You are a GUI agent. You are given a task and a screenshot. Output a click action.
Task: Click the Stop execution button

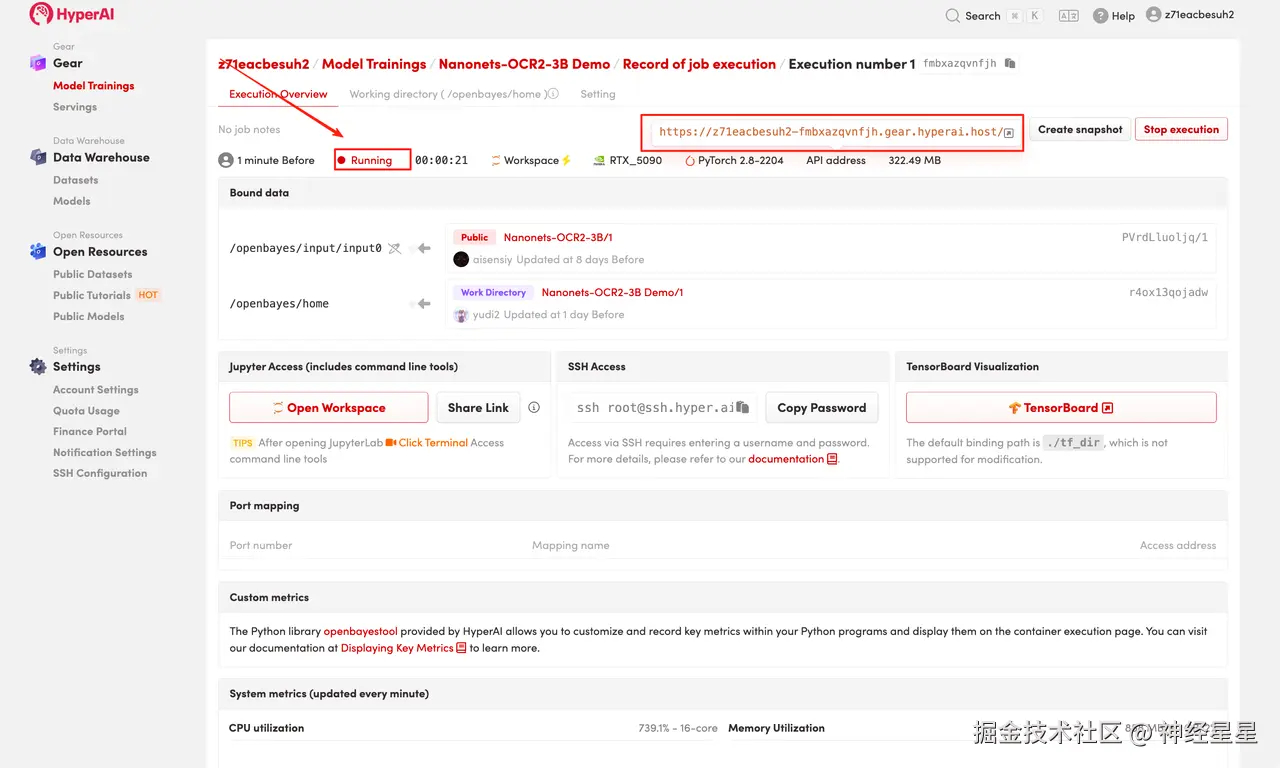(x=1181, y=130)
